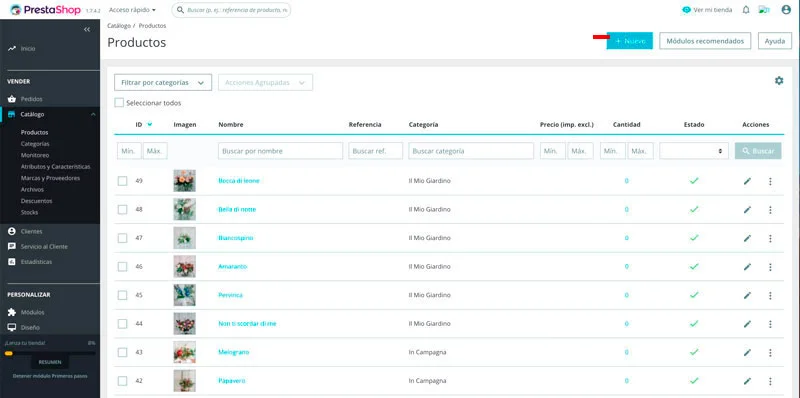This screenshot has height=398, width=800.
Task: Sort by ID using the arrow icon
Action: pyautogui.click(x=149, y=124)
